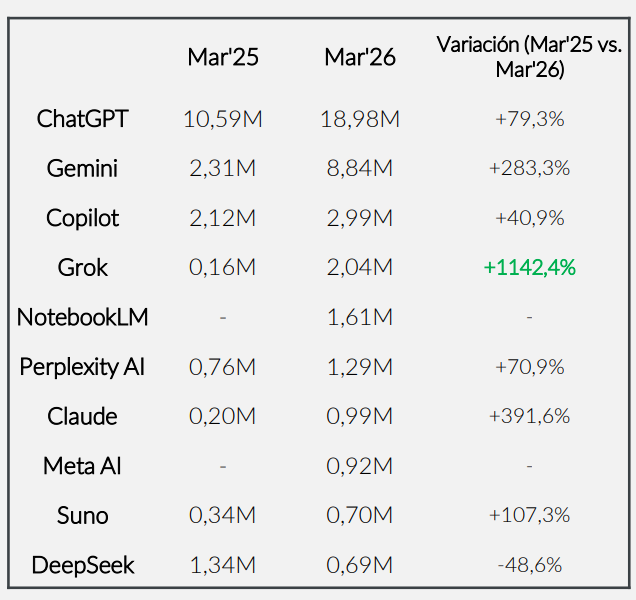Screen dimensions: 636x600
Task: Select ChatGPT's 18,98M value
Action: pos(360,119)
